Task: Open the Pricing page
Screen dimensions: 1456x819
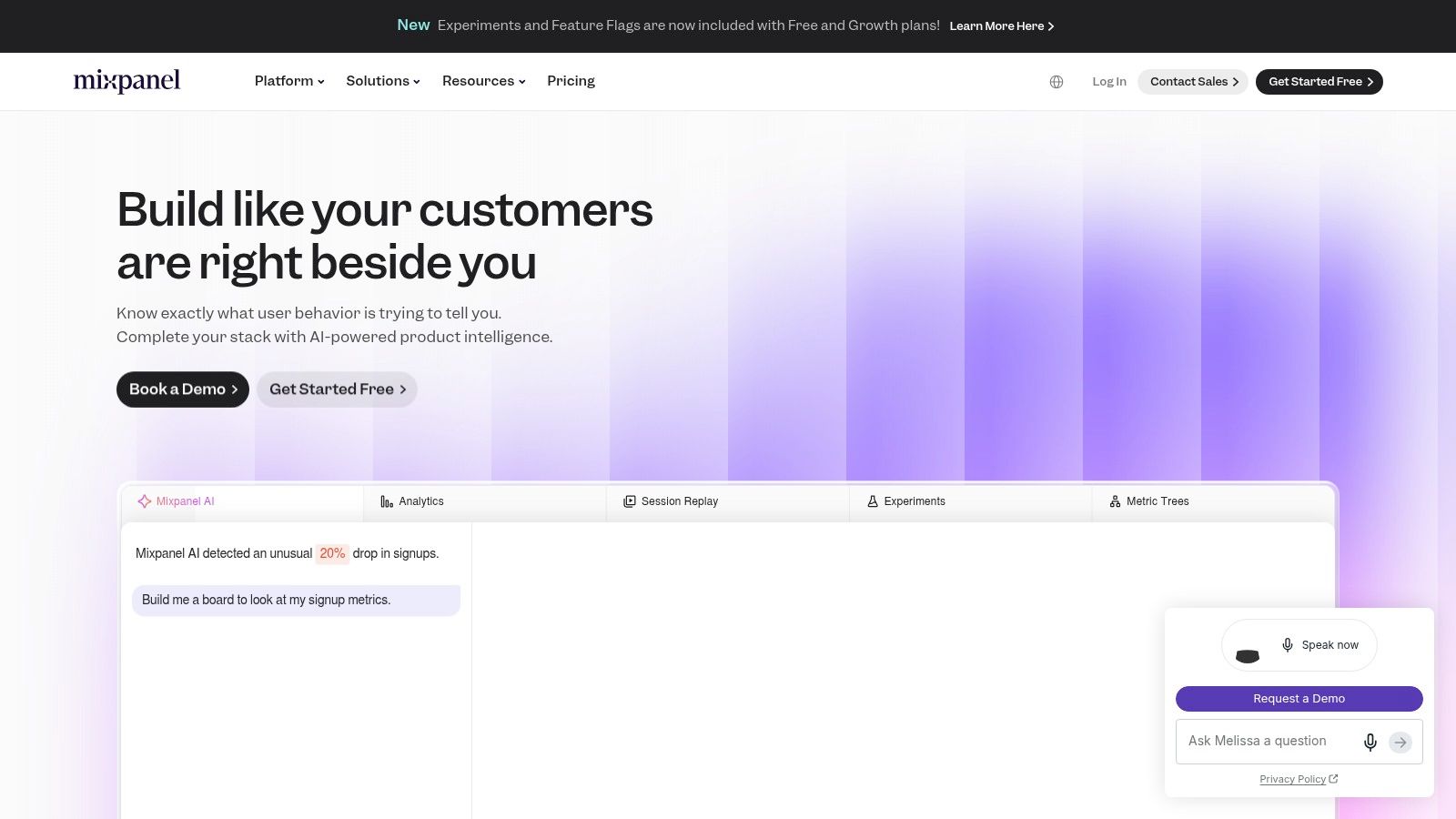Action: tap(571, 81)
